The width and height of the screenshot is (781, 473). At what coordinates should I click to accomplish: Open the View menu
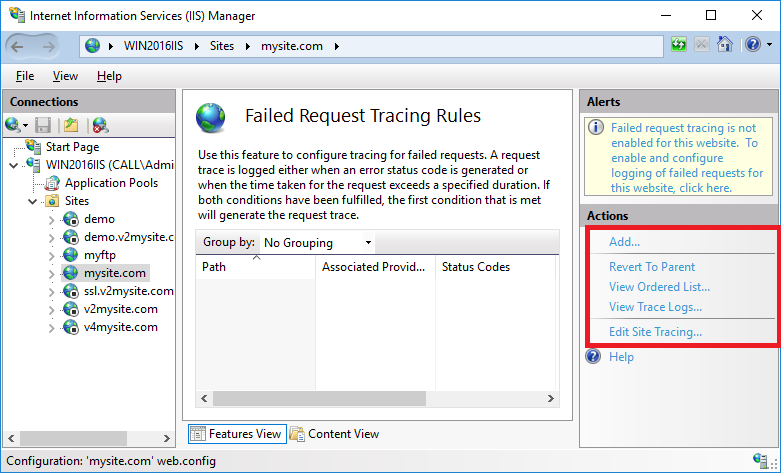(x=65, y=76)
